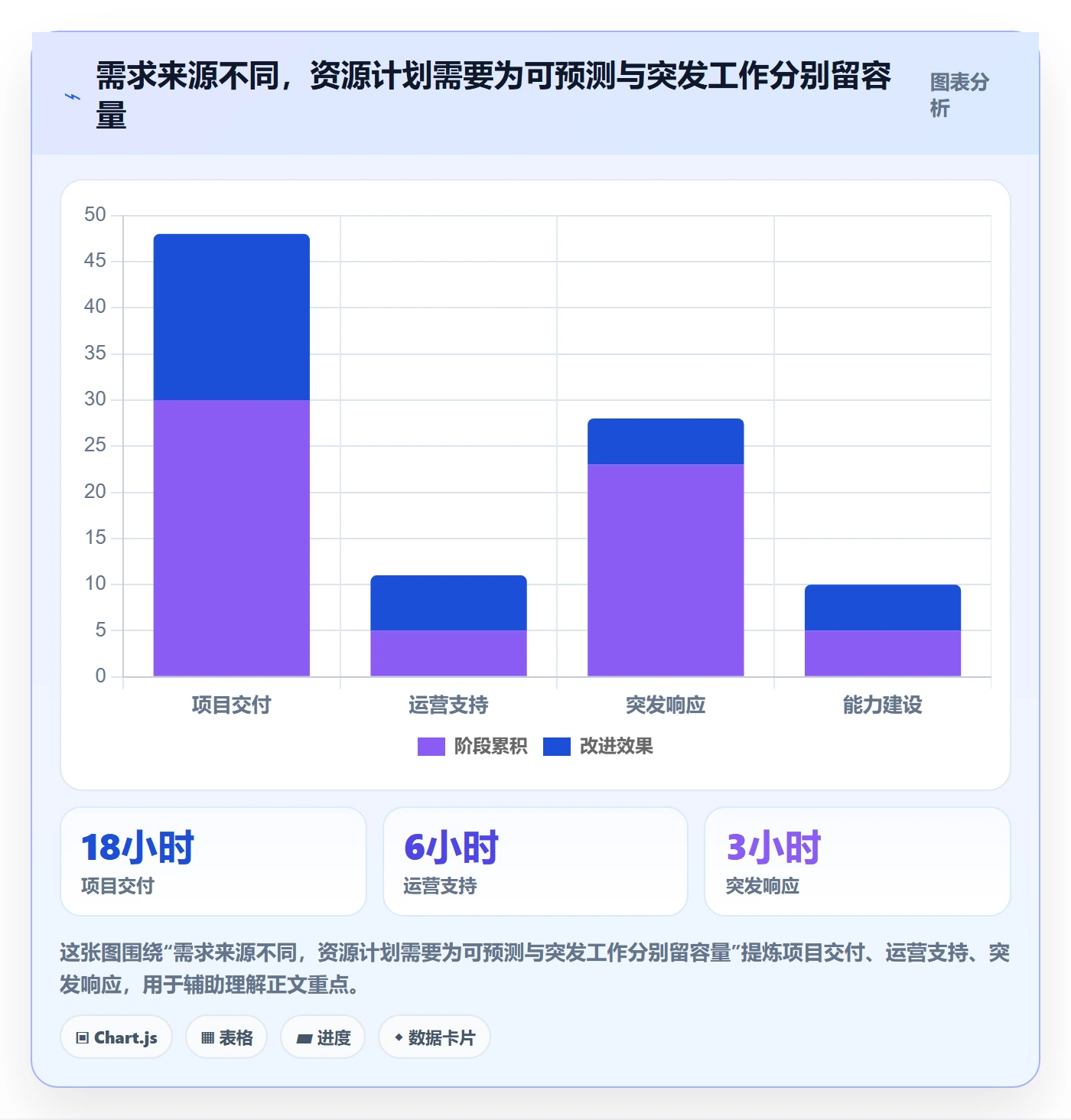1071x1120 pixels.
Task: Select the 表格 tag chip
Action: [x=226, y=1037]
